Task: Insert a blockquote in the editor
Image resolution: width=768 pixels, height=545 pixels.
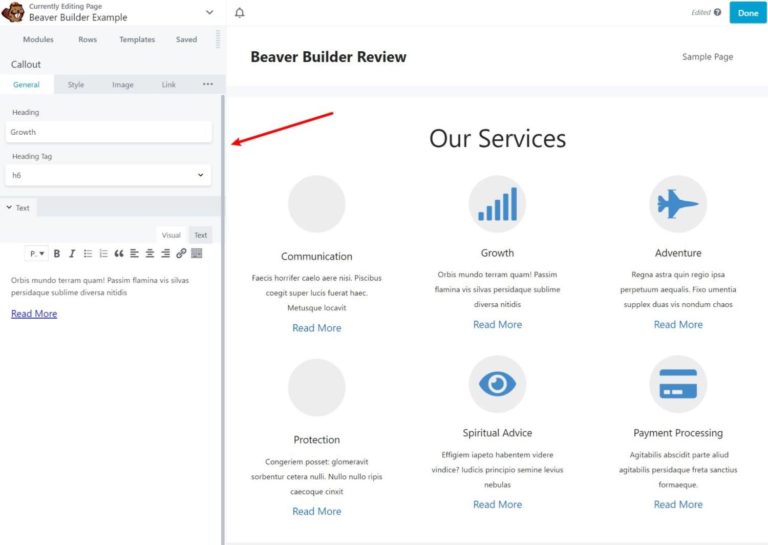Action: [x=118, y=254]
